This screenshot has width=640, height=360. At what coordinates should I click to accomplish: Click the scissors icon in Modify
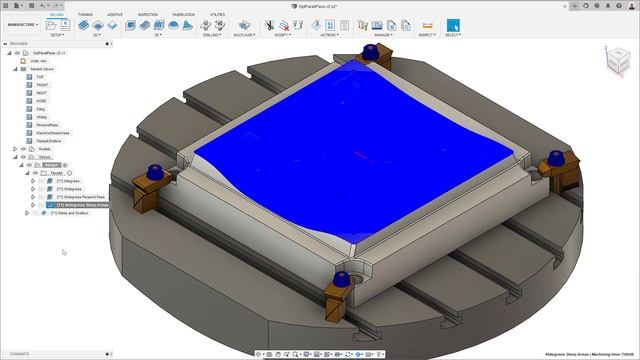pyautogui.click(x=269, y=25)
